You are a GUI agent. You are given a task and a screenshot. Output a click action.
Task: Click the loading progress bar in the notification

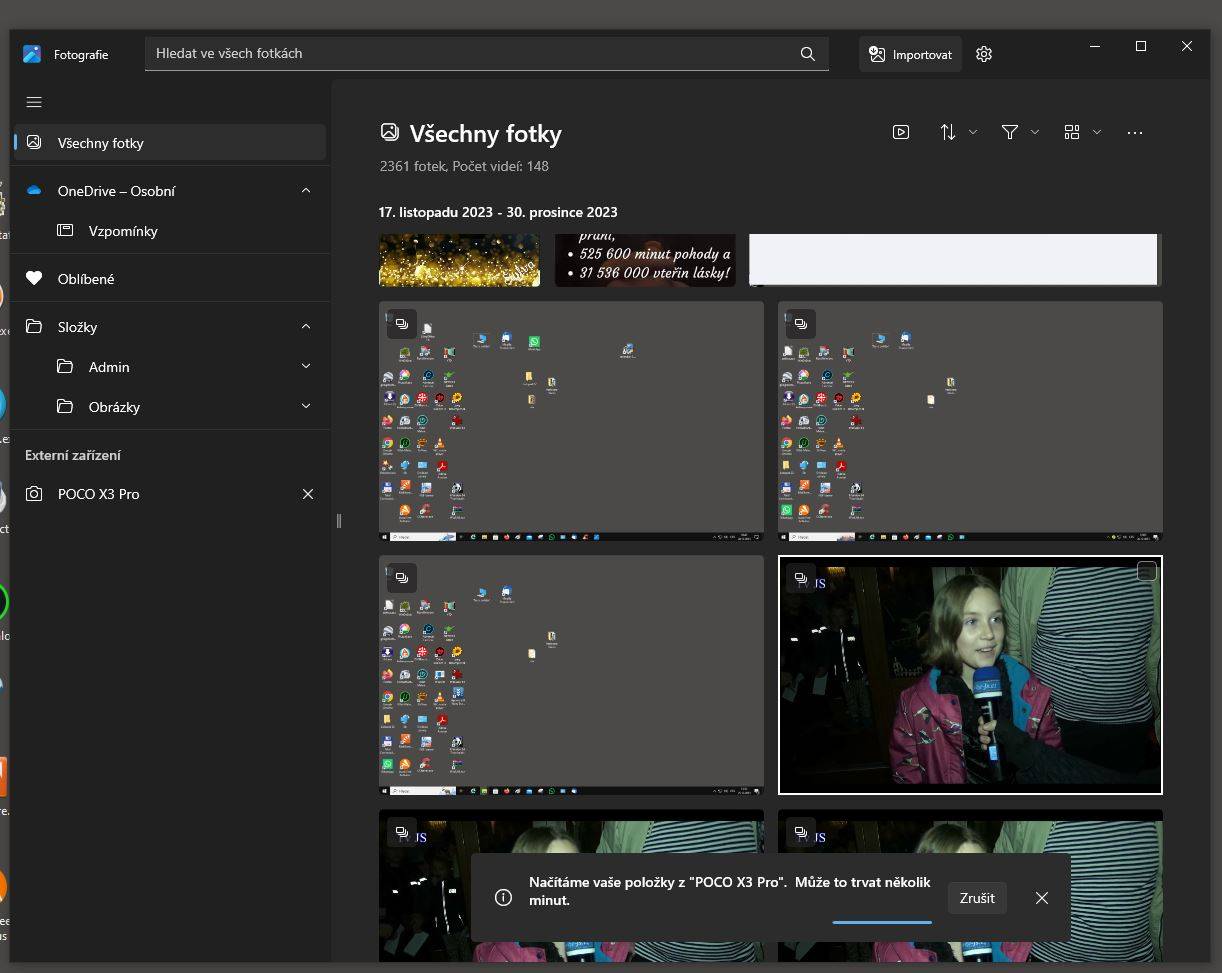(882, 921)
